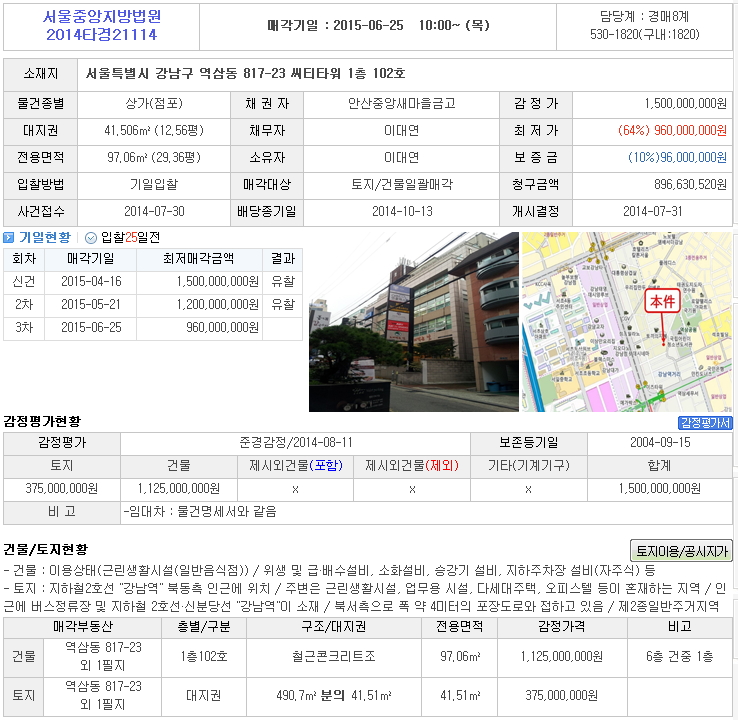Select 제시외건물(제외) column header

[x=412, y=466]
